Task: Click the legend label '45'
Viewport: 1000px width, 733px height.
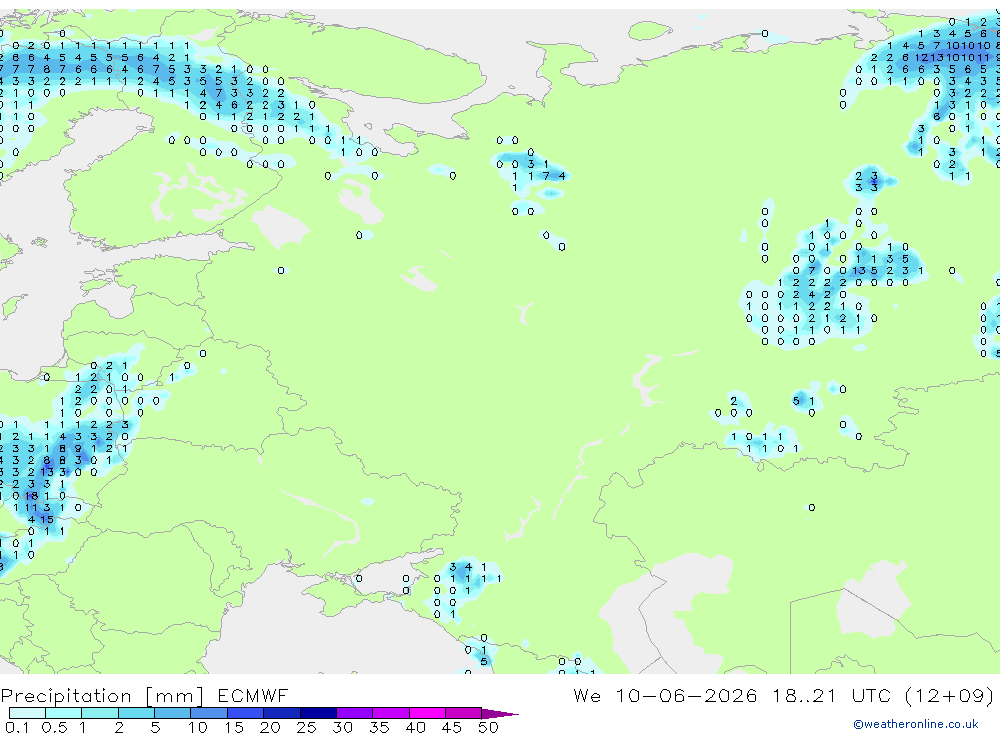Action: [452, 727]
